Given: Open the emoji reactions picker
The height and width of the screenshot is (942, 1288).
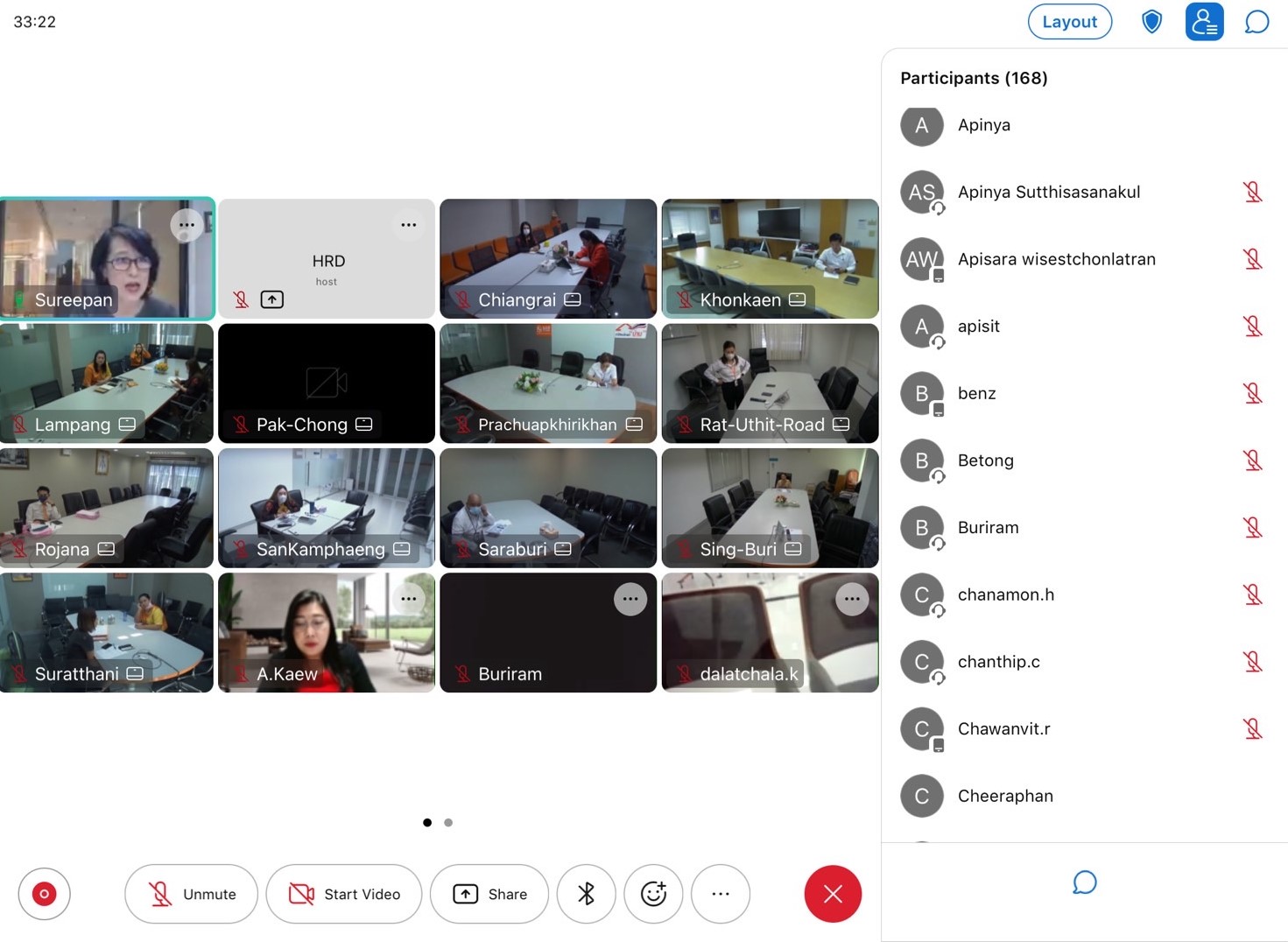Looking at the screenshot, I should point(653,894).
